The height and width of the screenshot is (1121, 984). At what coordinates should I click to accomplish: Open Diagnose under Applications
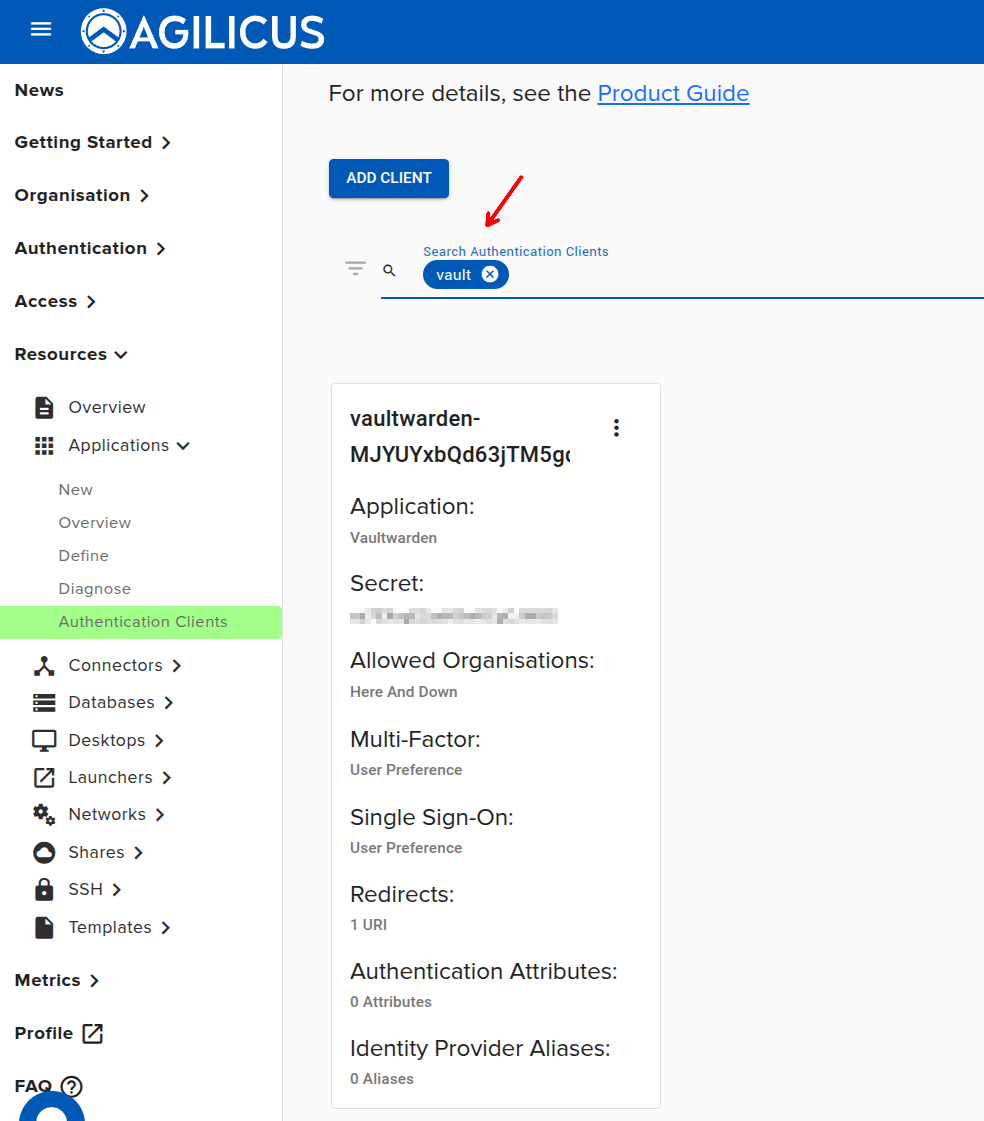(94, 588)
